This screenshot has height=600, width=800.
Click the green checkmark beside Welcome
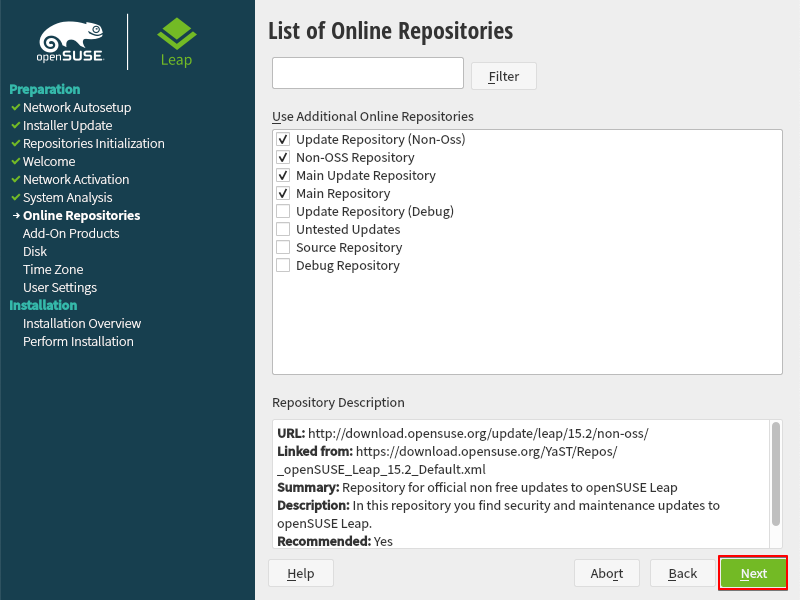[16, 161]
